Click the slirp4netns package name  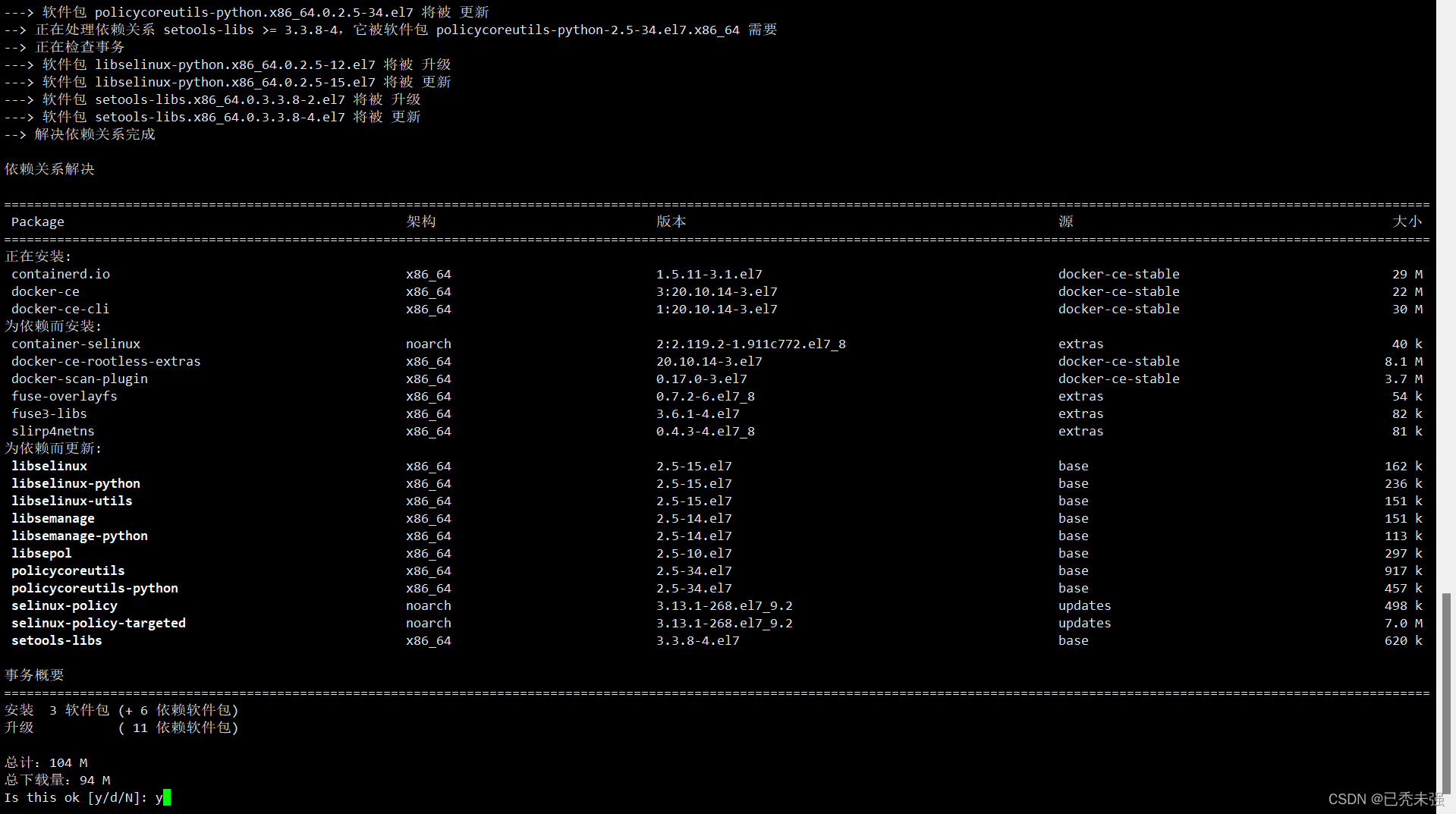53,431
